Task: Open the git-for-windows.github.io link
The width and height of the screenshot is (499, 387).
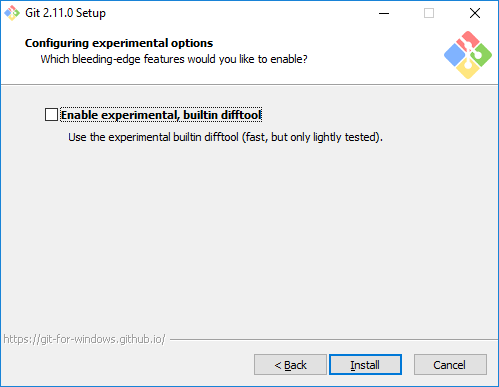Action: [x=84, y=339]
